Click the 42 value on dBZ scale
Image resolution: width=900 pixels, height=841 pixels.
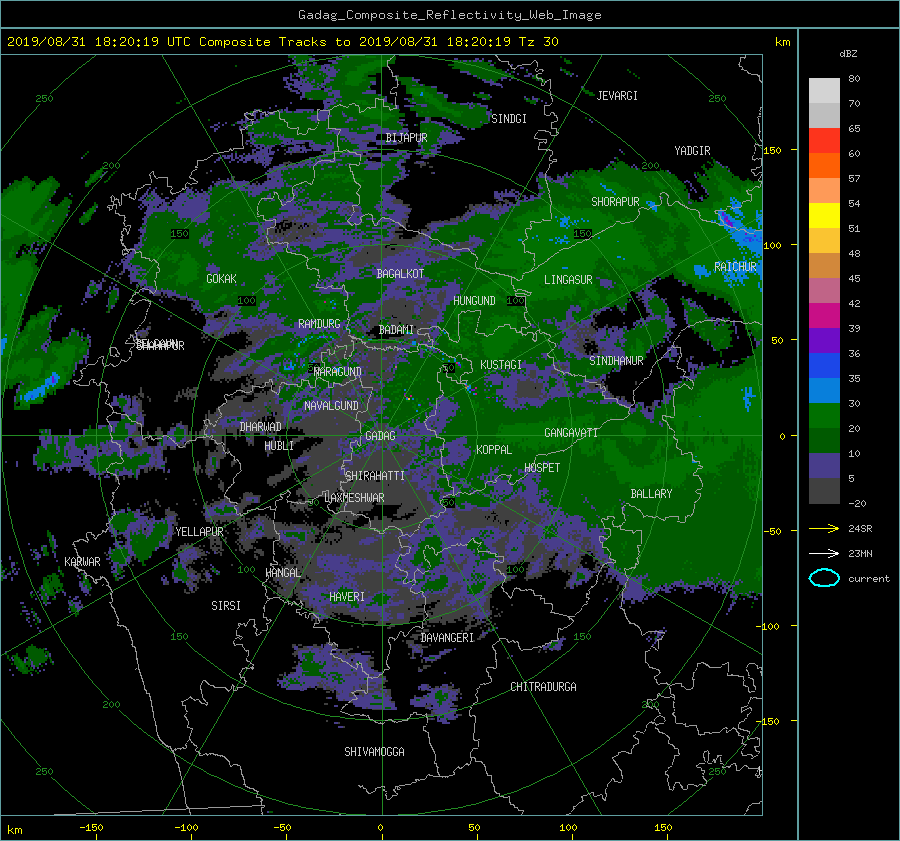pyautogui.click(x=854, y=304)
